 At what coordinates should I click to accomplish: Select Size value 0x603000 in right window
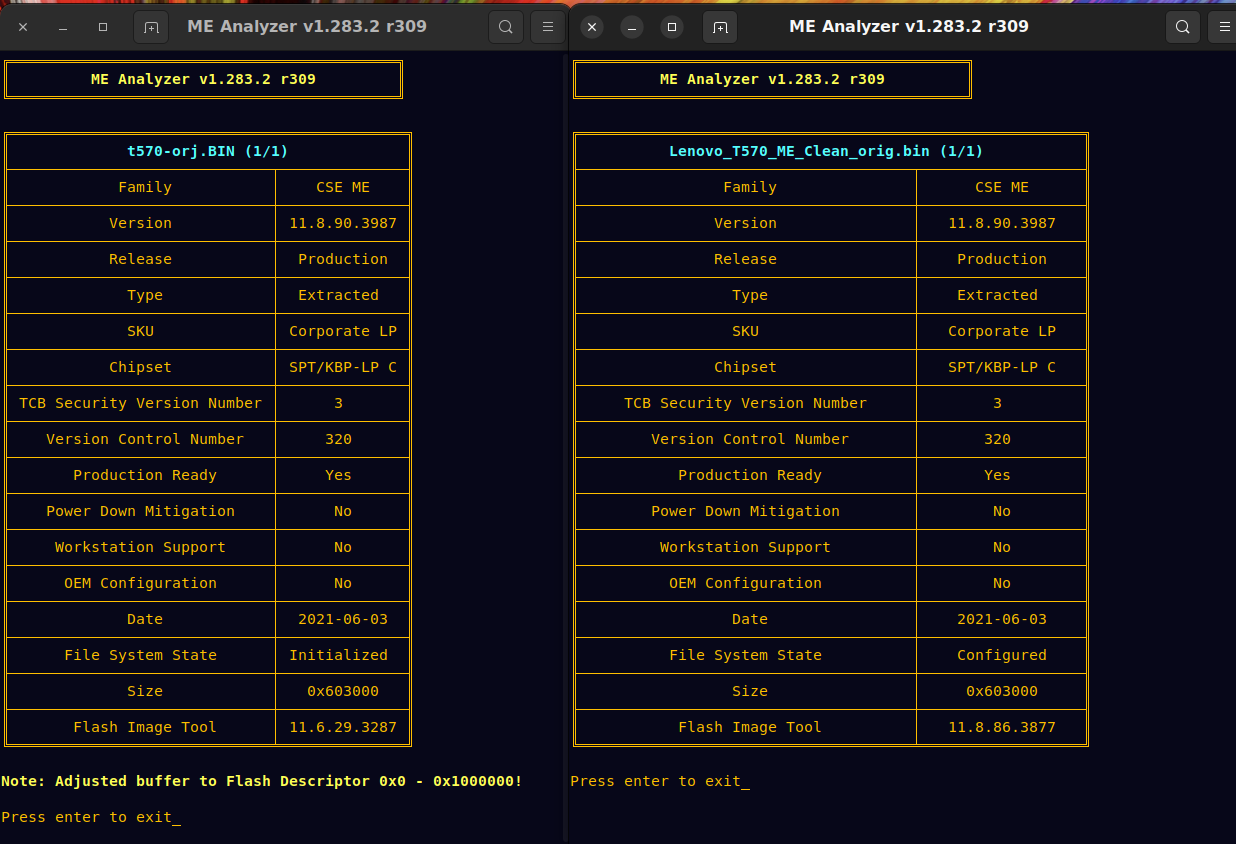click(1002, 691)
